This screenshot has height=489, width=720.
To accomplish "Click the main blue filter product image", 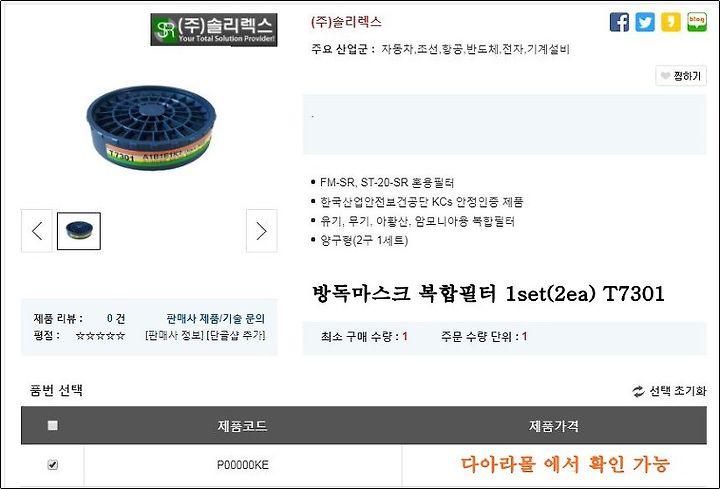I will pos(151,126).
